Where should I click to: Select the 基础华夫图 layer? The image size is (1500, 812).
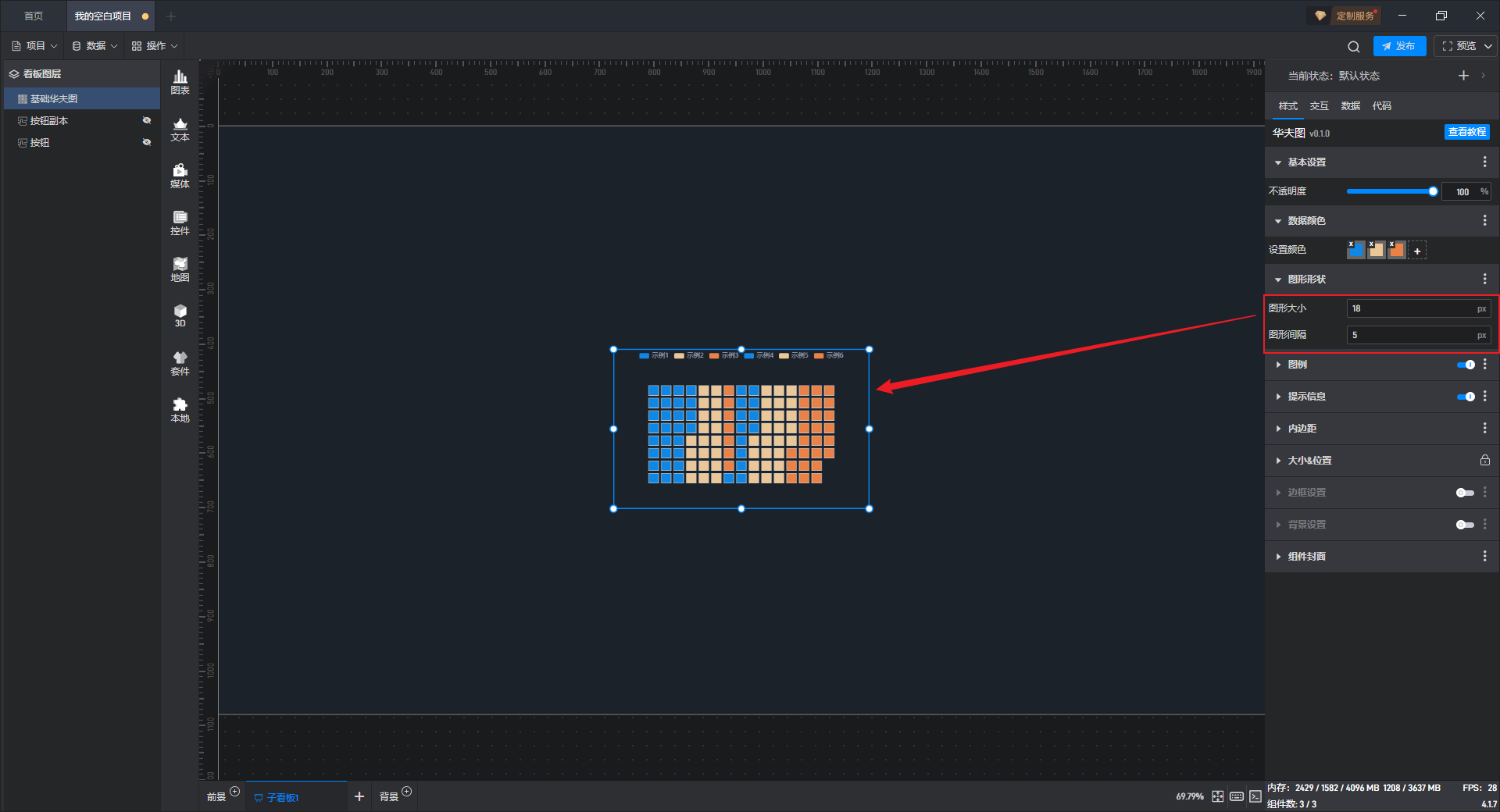[82, 98]
